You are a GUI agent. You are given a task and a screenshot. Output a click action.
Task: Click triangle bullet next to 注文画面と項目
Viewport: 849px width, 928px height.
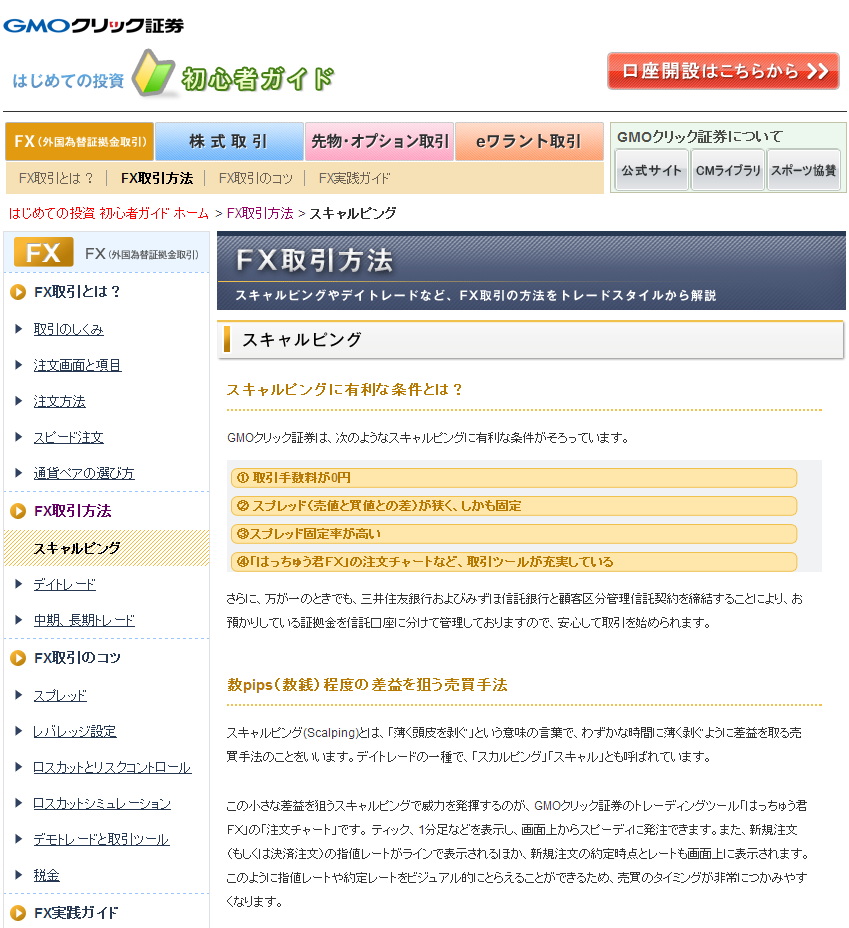[18, 365]
